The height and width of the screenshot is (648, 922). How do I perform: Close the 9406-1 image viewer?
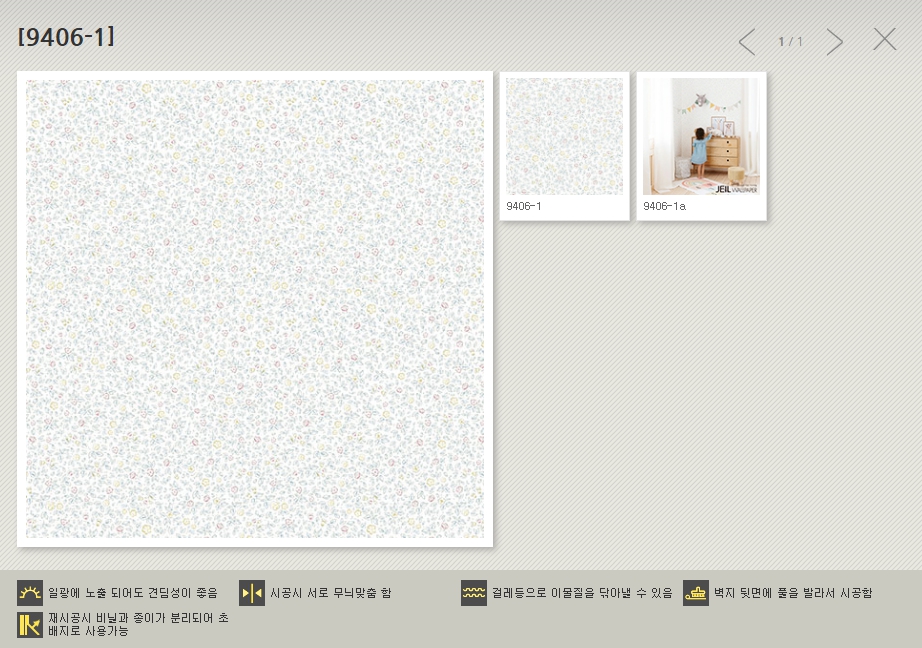pyautogui.click(x=884, y=40)
